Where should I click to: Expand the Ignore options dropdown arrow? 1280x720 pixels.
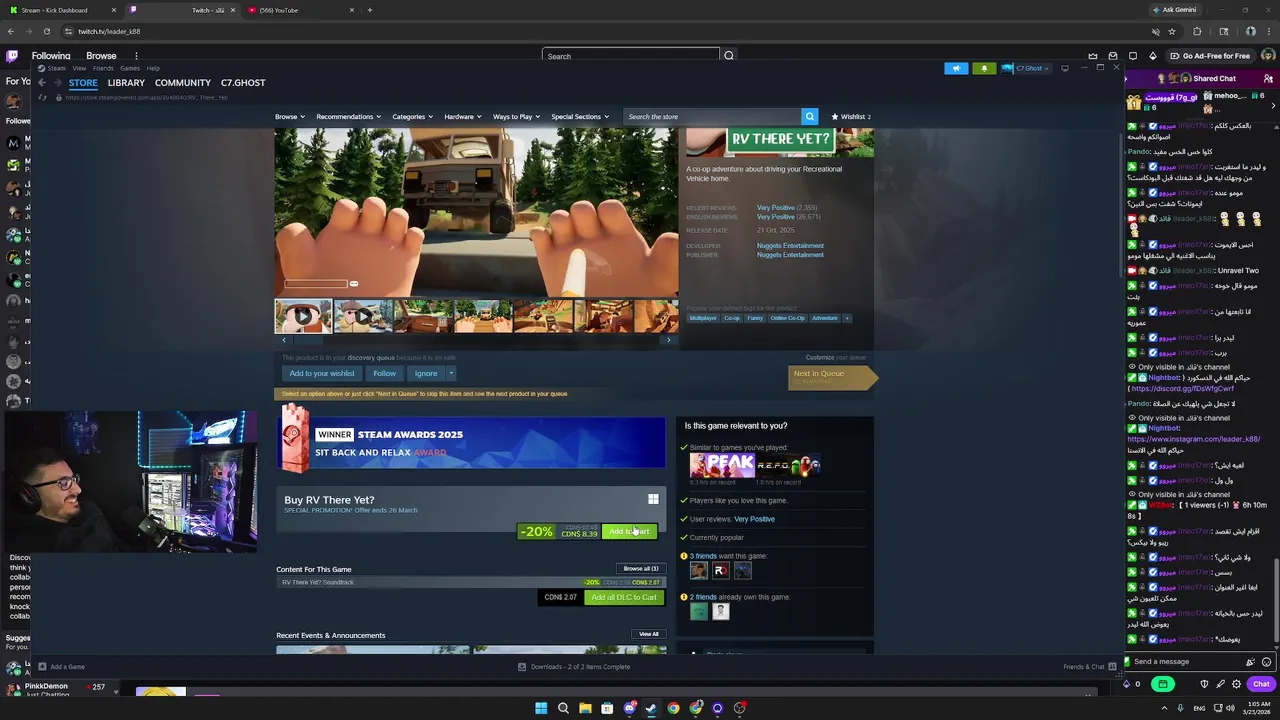pos(450,374)
